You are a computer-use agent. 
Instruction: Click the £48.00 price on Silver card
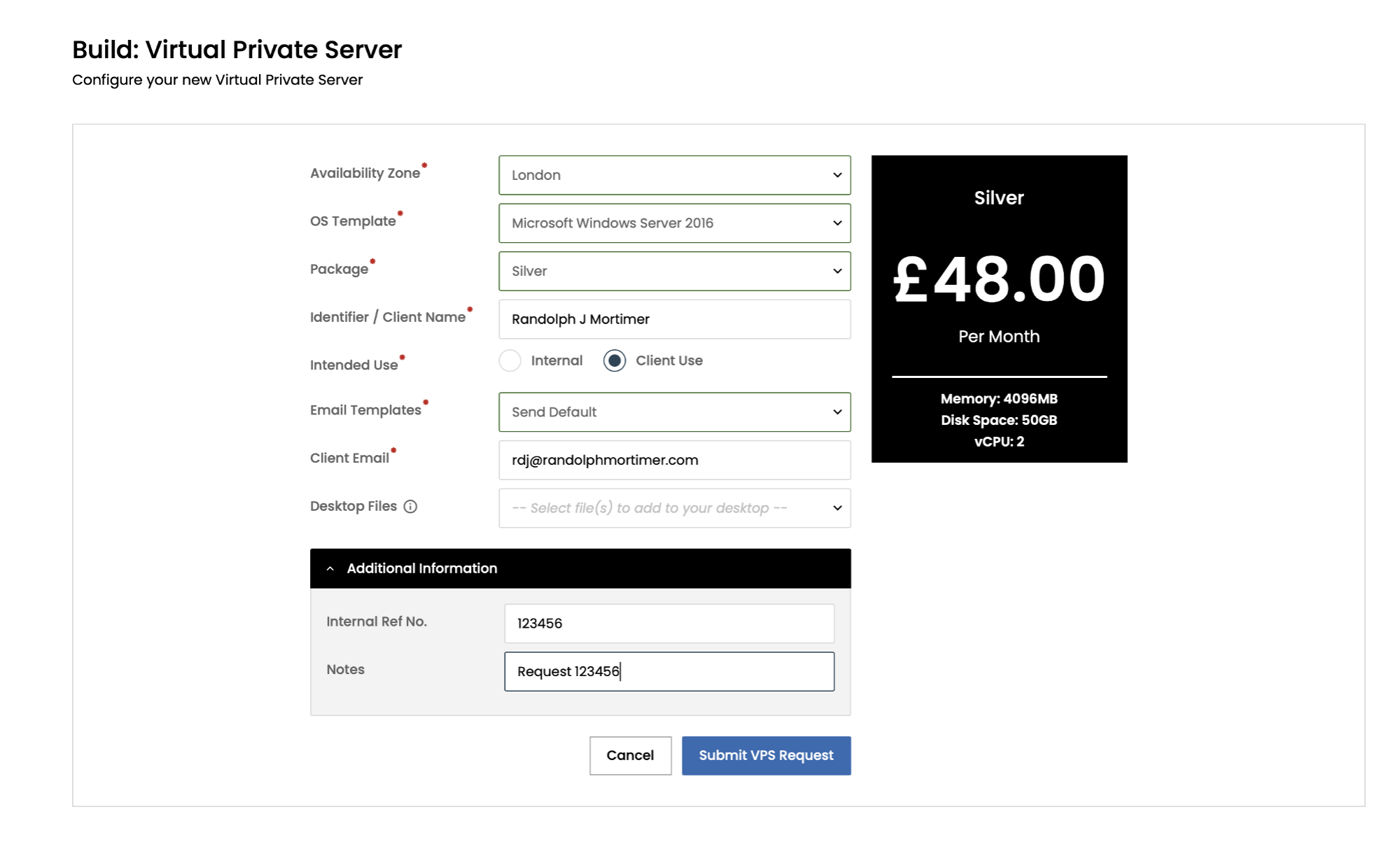pyautogui.click(x=999, y=279)
